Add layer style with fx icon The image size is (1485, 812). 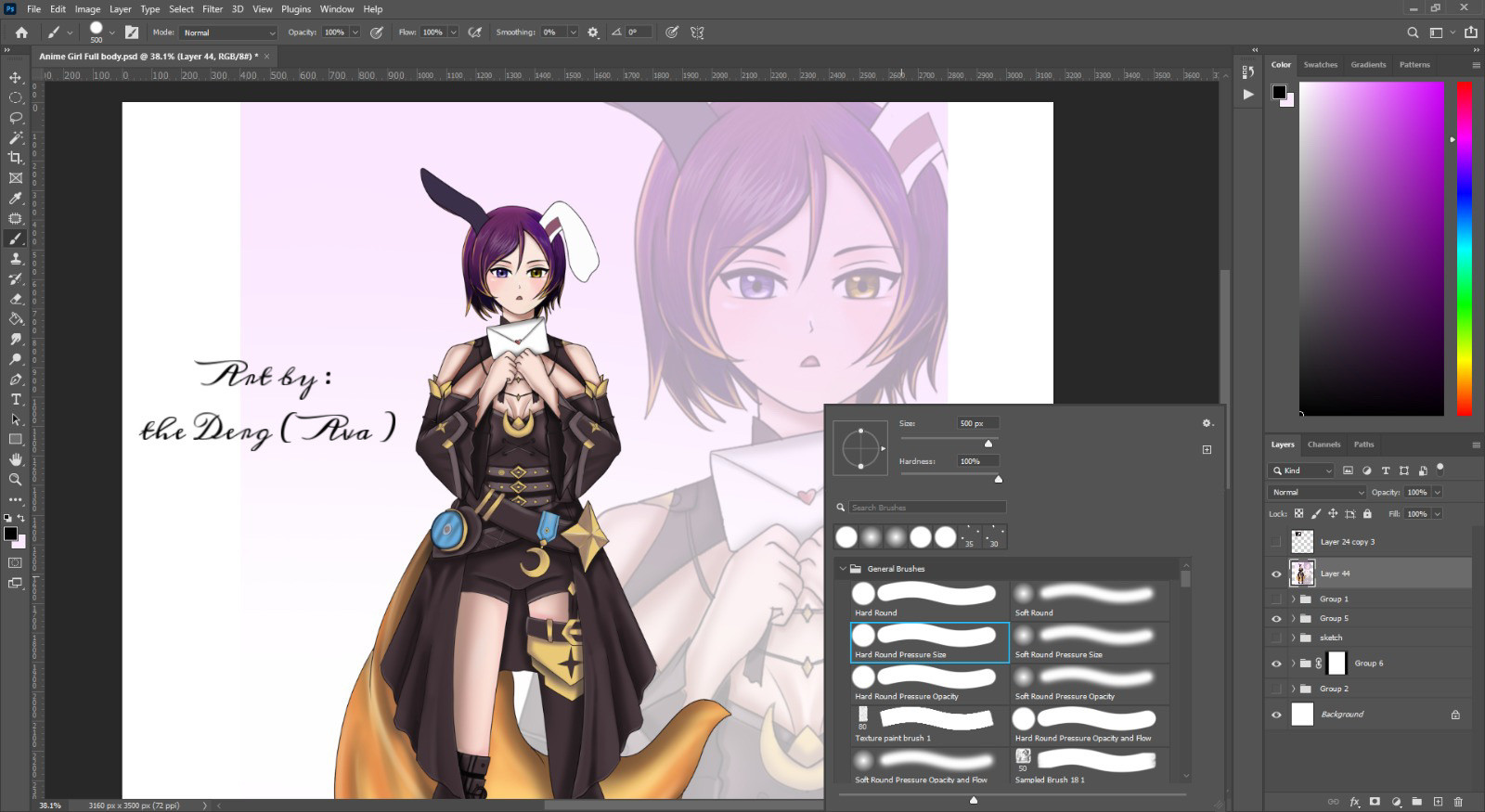[x=1354, y=801]
